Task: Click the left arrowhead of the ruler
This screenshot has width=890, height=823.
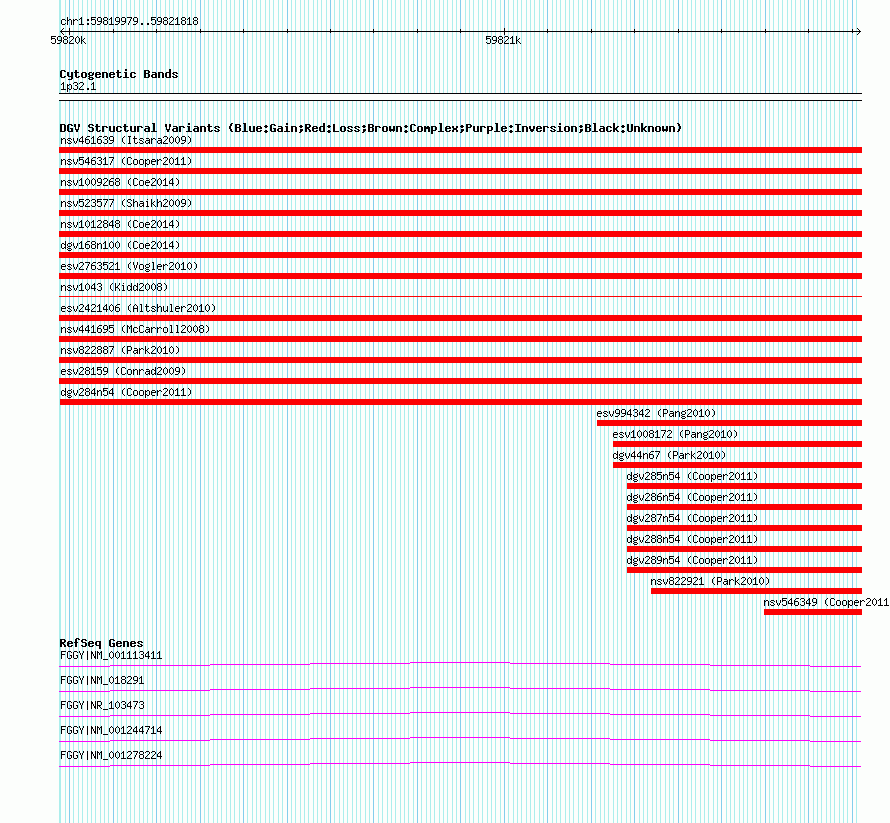Action: pos(64,31)
